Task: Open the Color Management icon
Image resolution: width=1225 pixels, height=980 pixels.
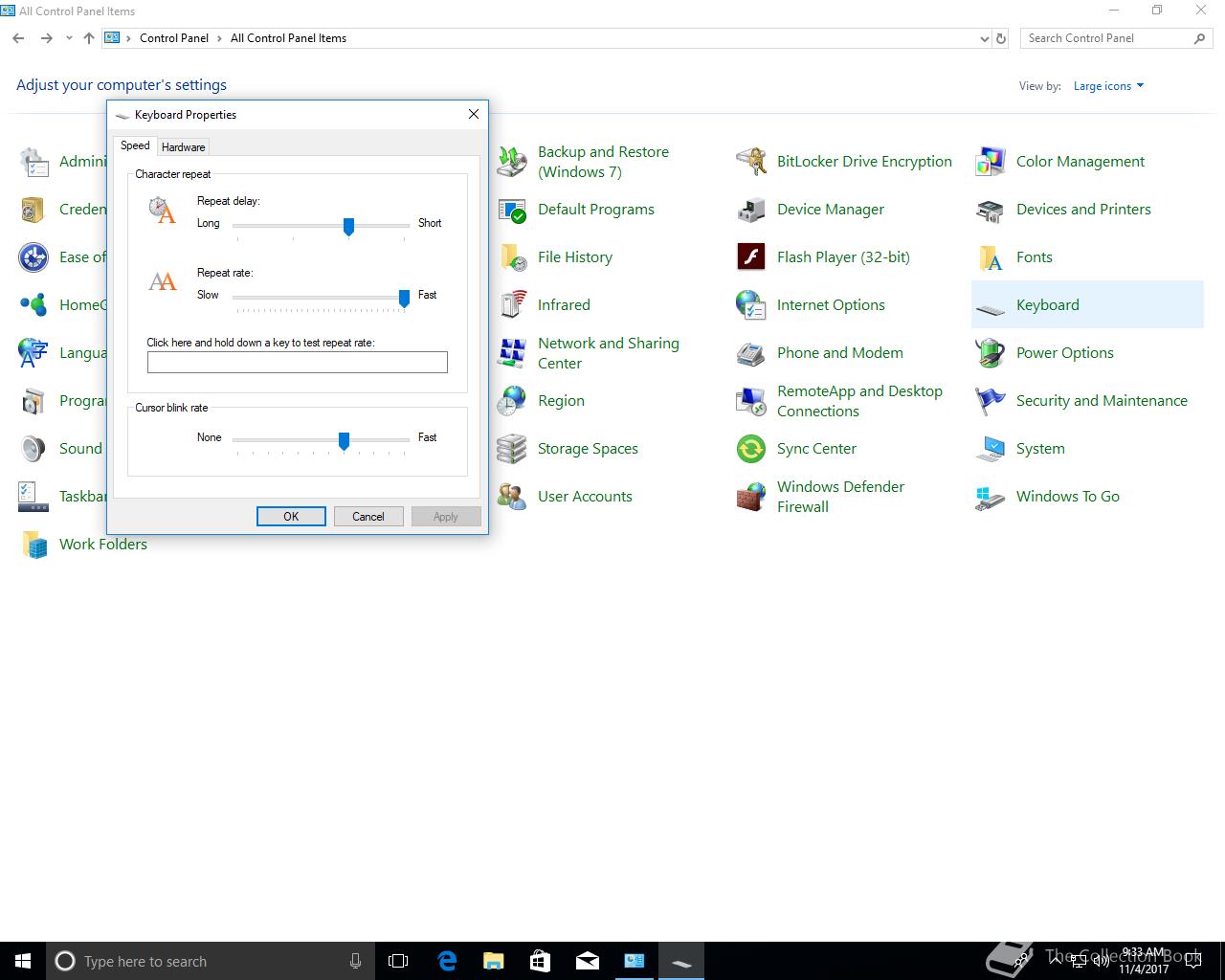Action: 991,162
